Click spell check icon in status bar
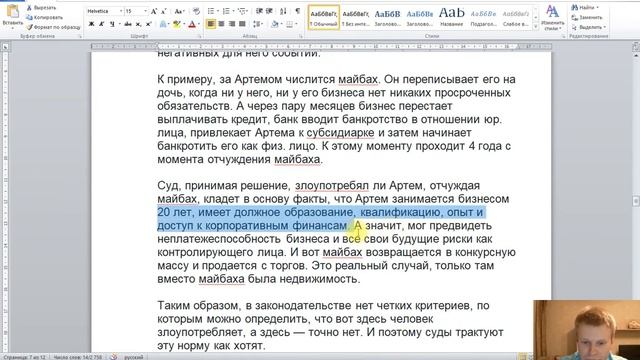640x360 pixels. coord(113,357)
